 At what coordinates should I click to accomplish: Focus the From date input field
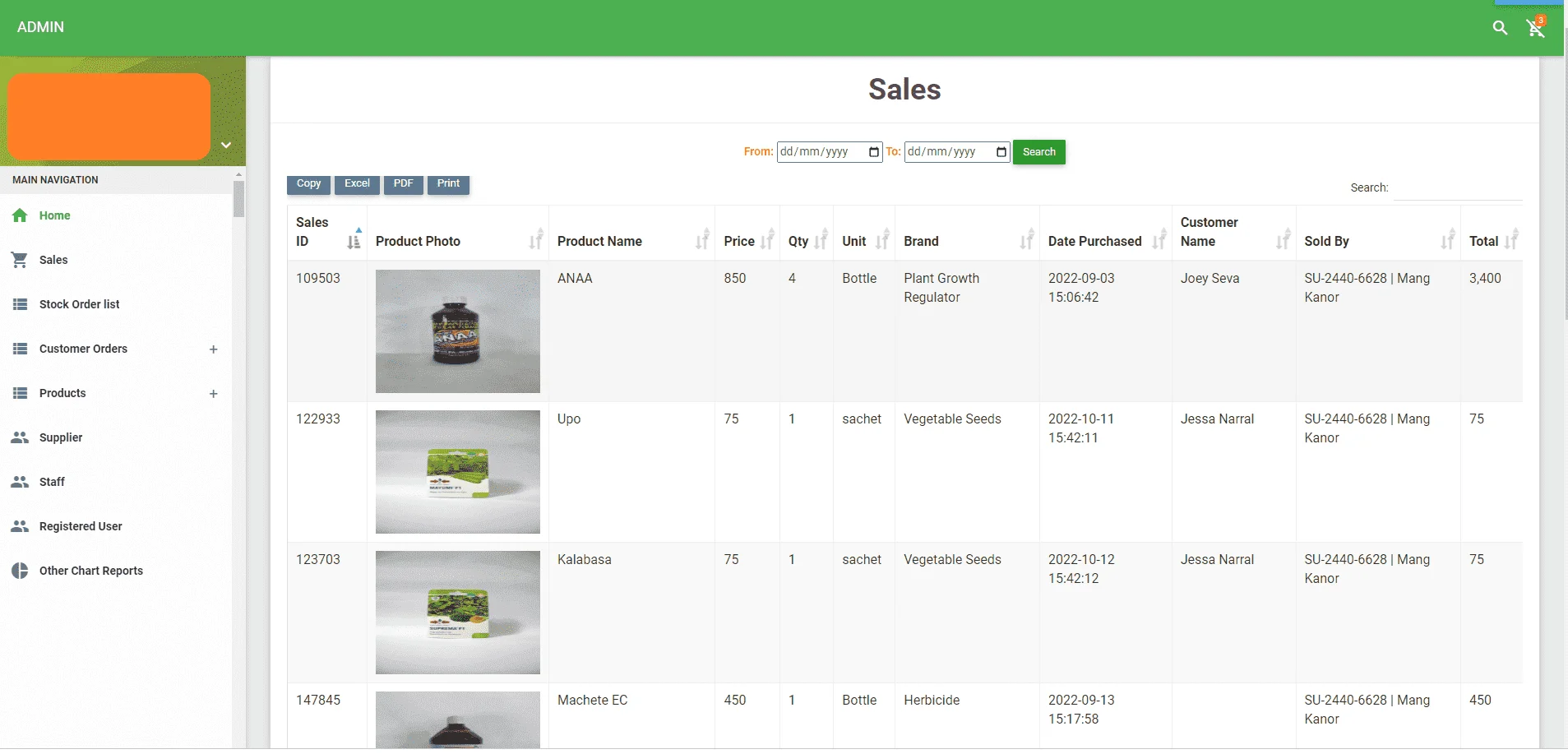pos(829,152)
